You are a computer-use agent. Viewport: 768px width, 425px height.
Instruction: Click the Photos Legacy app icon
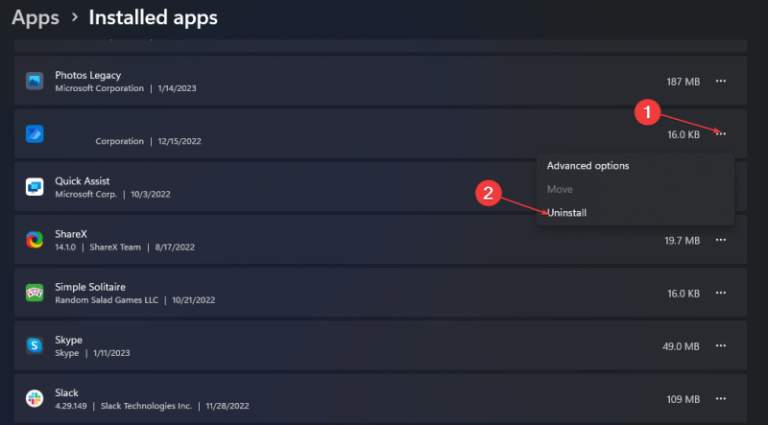[35, 81]
